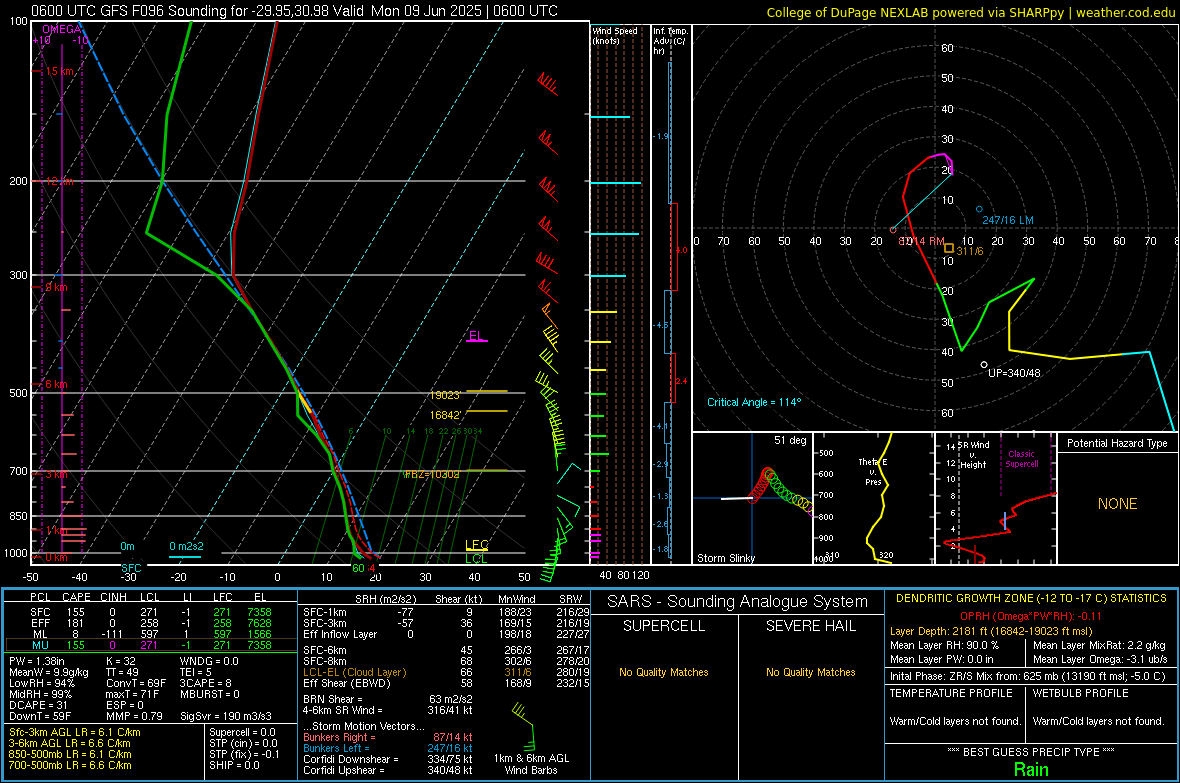Click the WNDG = 0.0 value
The width and height of the screenshot is (1180, 783).
(x=209, y=661)
